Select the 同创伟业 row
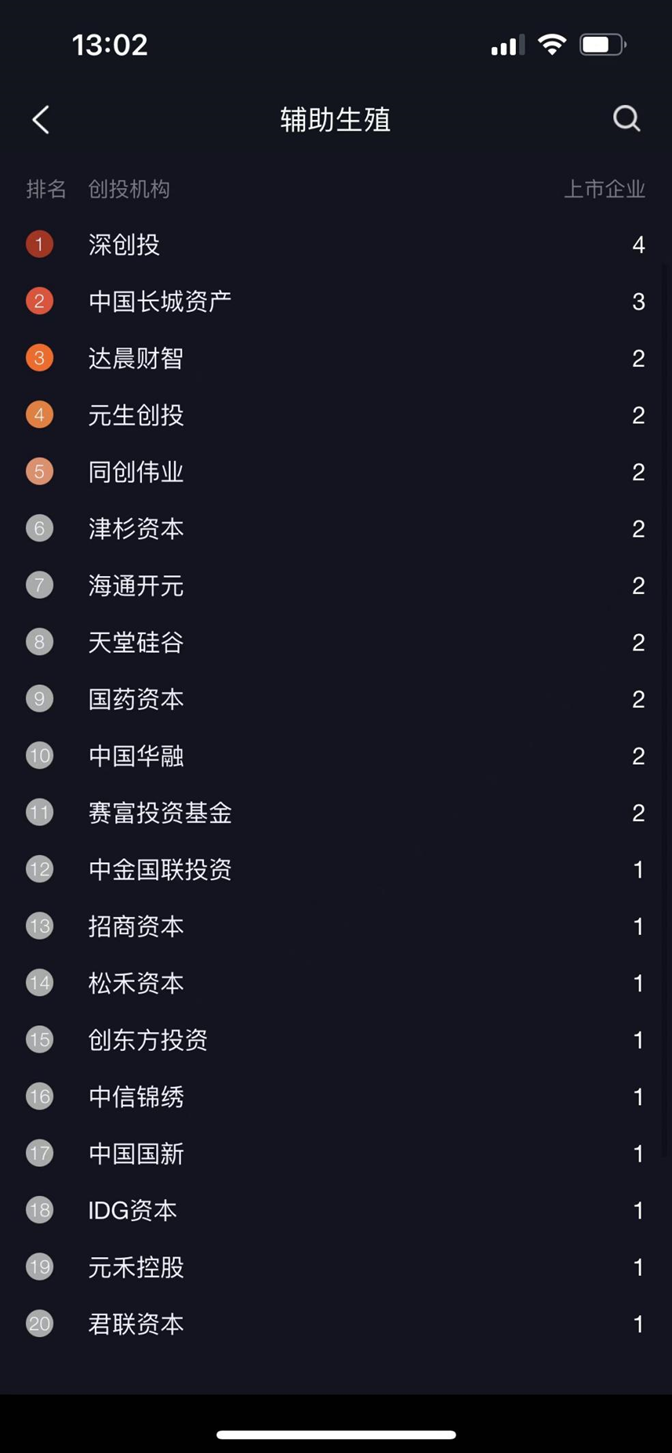 [136, 472]
